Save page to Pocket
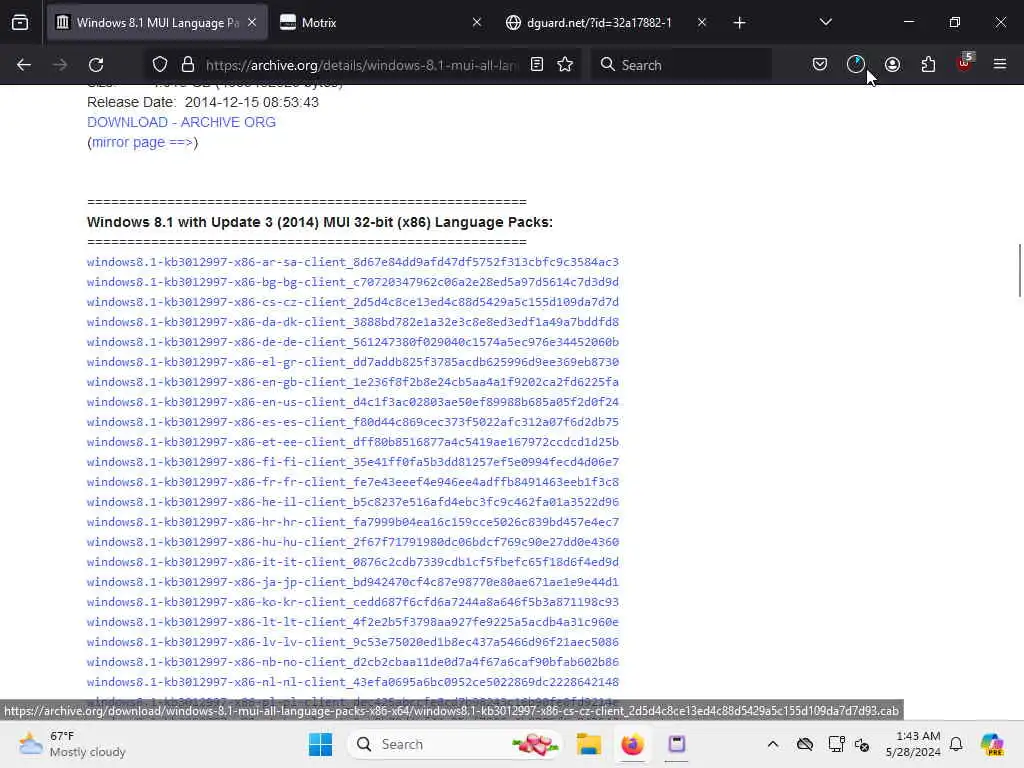 (x=820, y=65)
